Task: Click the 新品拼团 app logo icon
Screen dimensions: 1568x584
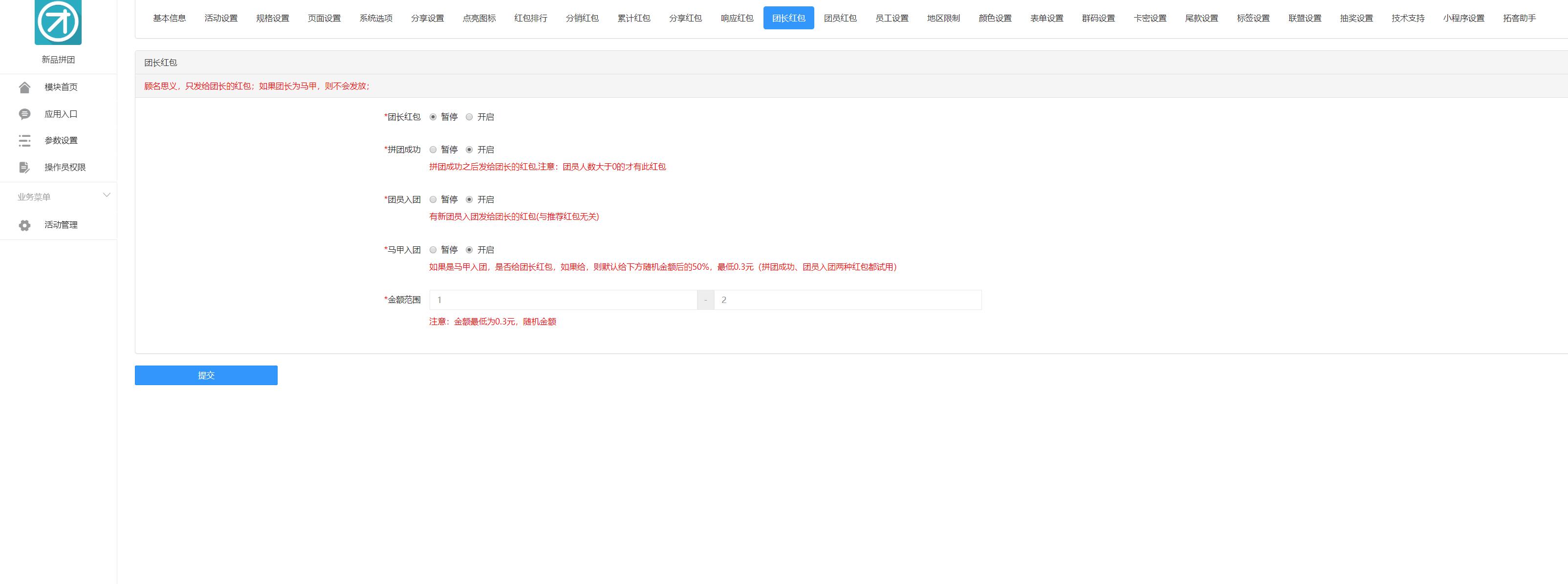Action: pyautogui.click(x=58, y=22)
